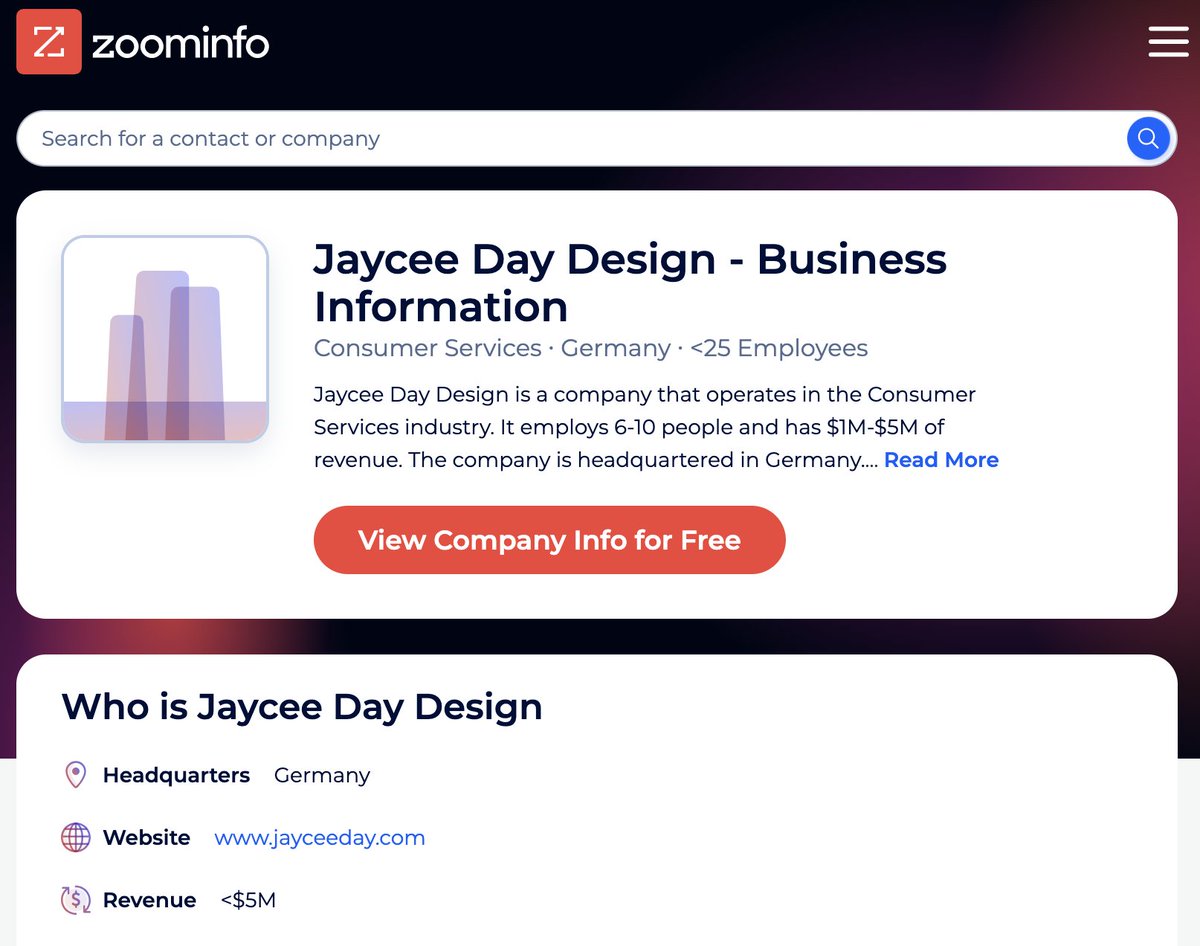Expand description with Read More
Image resolution: width=1200 pixels, height=946 pixels.
[941, 460]
